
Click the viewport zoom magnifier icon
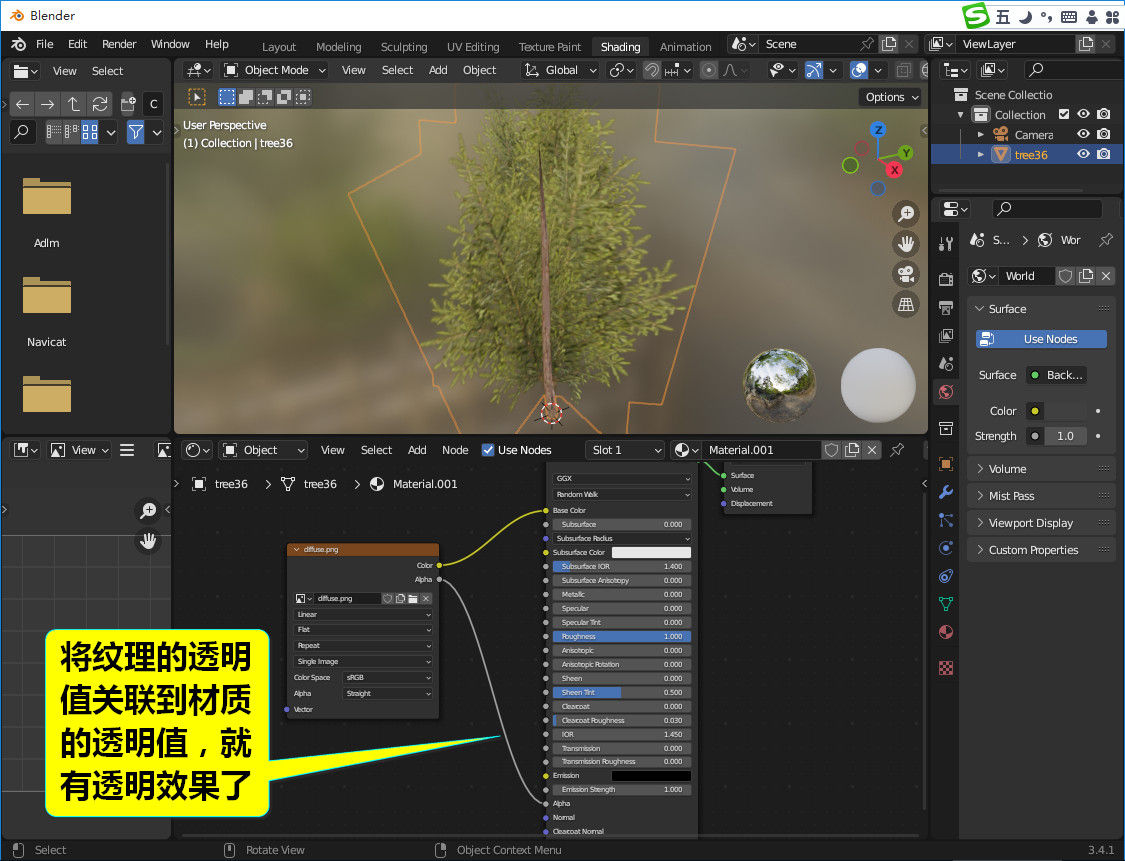906,213
